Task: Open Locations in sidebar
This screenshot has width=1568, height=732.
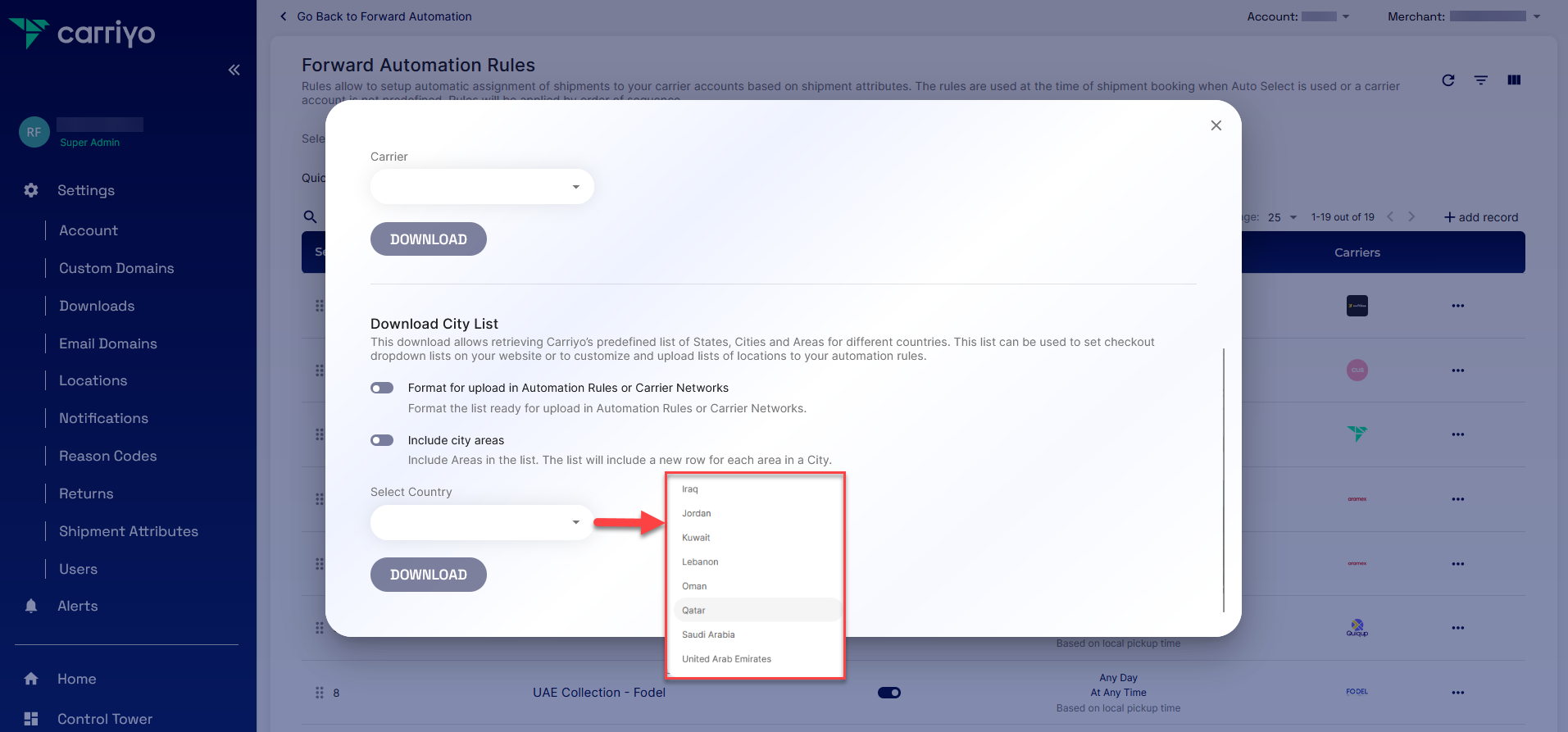Action: tap(93, 380)
